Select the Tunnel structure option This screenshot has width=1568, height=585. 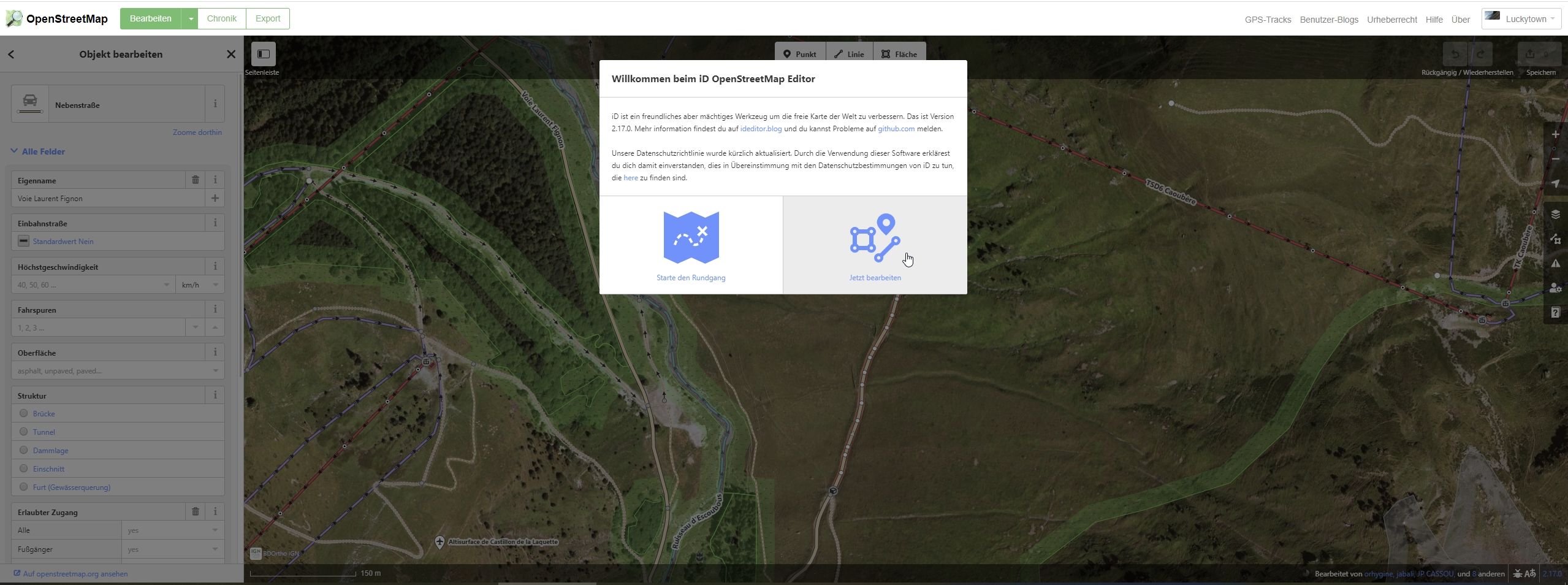pos(24,432)
